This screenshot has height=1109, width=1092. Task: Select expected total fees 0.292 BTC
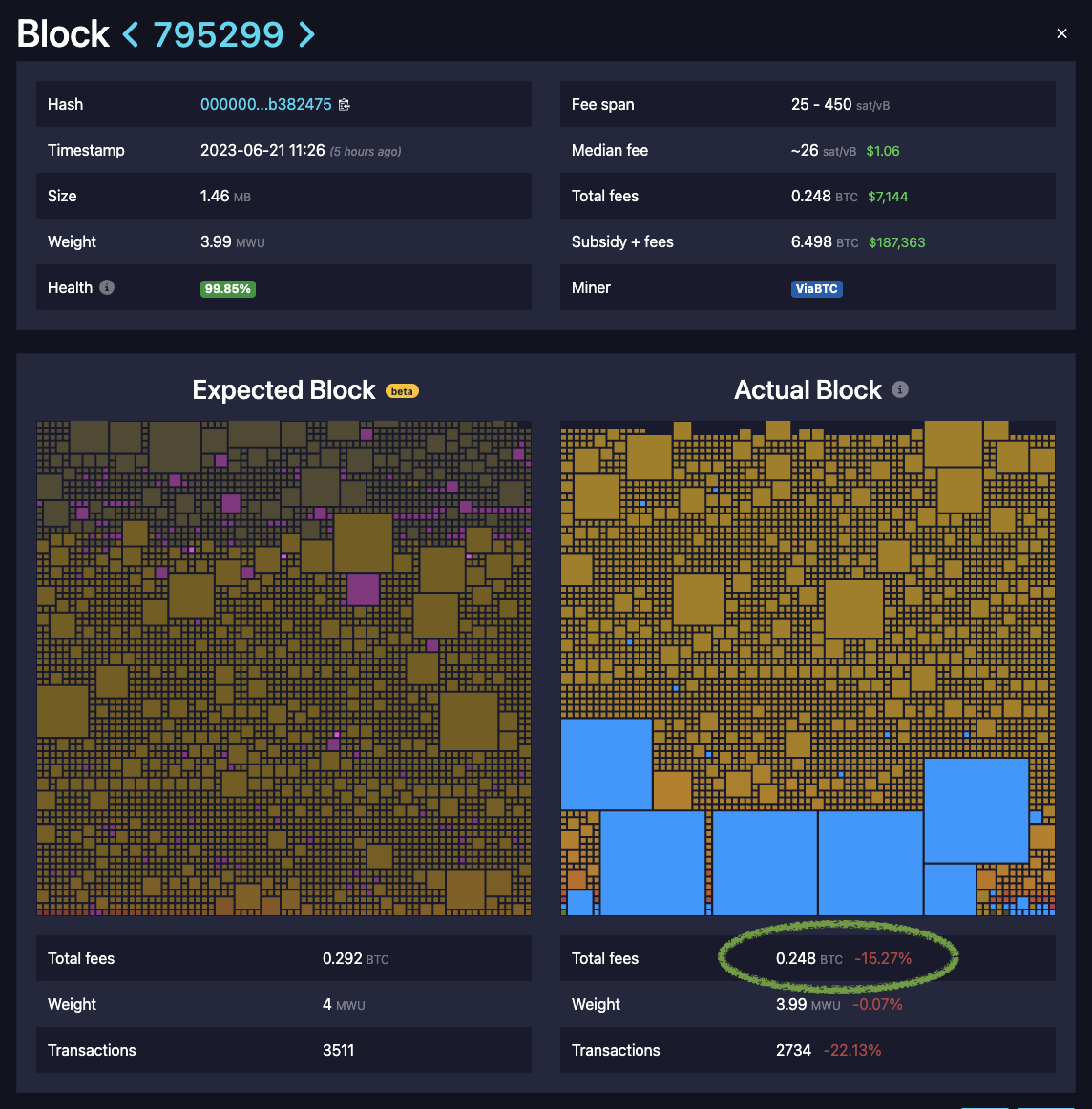tap(356, 959)
